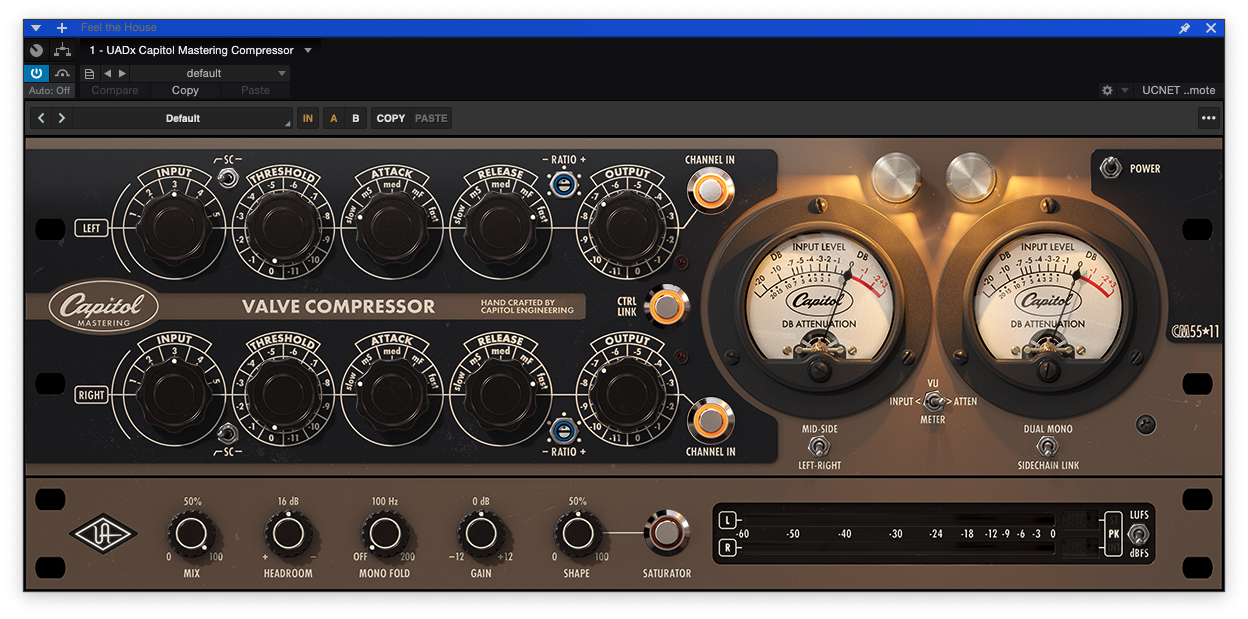This screenshot has height=619, width=1248.
Task: Flip the MID-SIDE / LEFT-RIGHT switch
Action: click(821, 447)
